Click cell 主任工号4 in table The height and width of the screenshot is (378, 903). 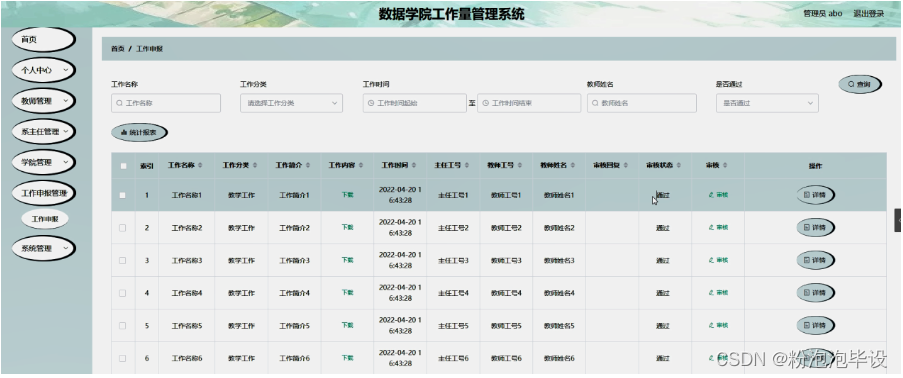point(453,293)
